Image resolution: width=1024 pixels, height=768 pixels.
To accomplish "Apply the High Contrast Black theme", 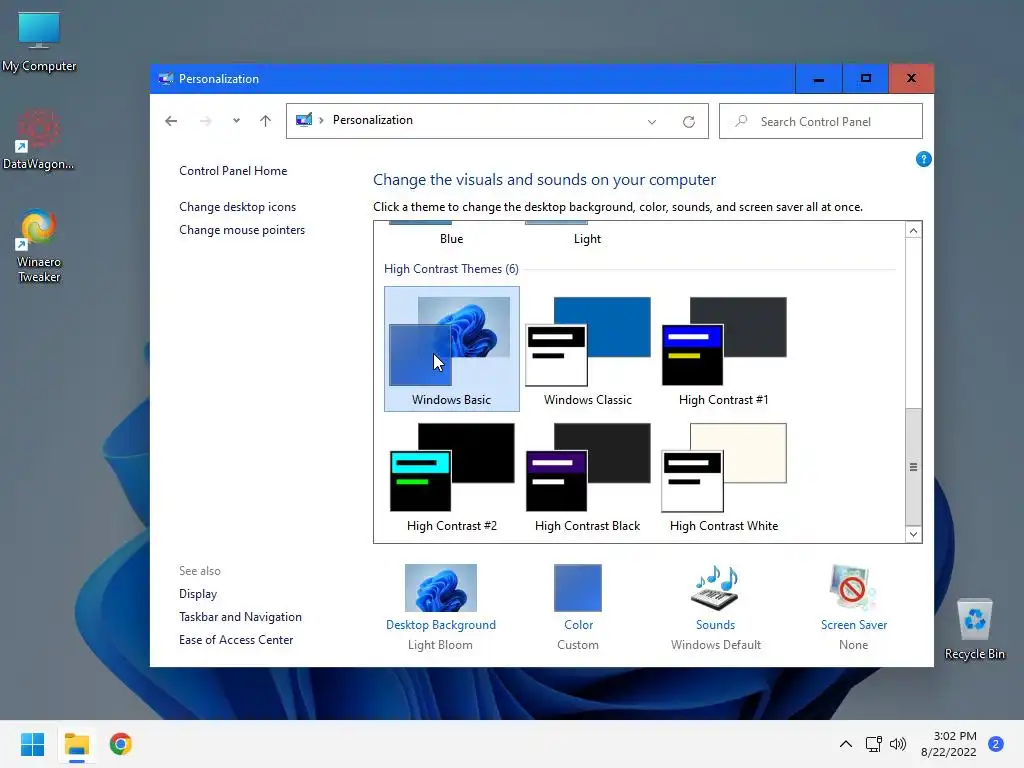I will [588, 477].
